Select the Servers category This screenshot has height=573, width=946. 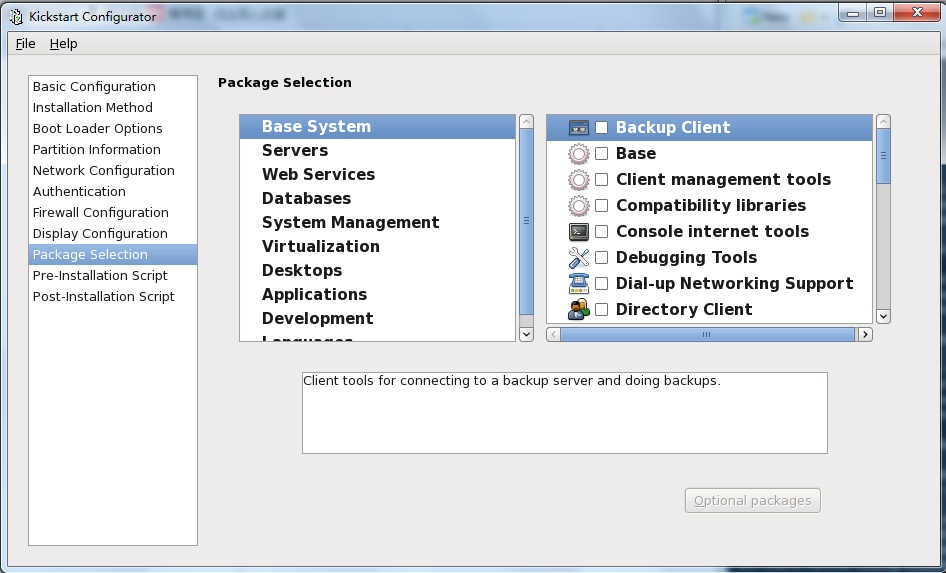tap(378, 150)
